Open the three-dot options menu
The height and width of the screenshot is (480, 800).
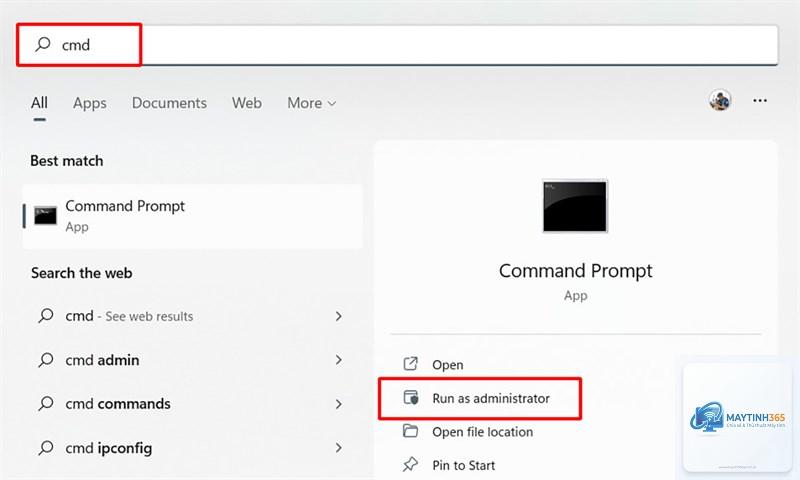(x=760, y=100)
